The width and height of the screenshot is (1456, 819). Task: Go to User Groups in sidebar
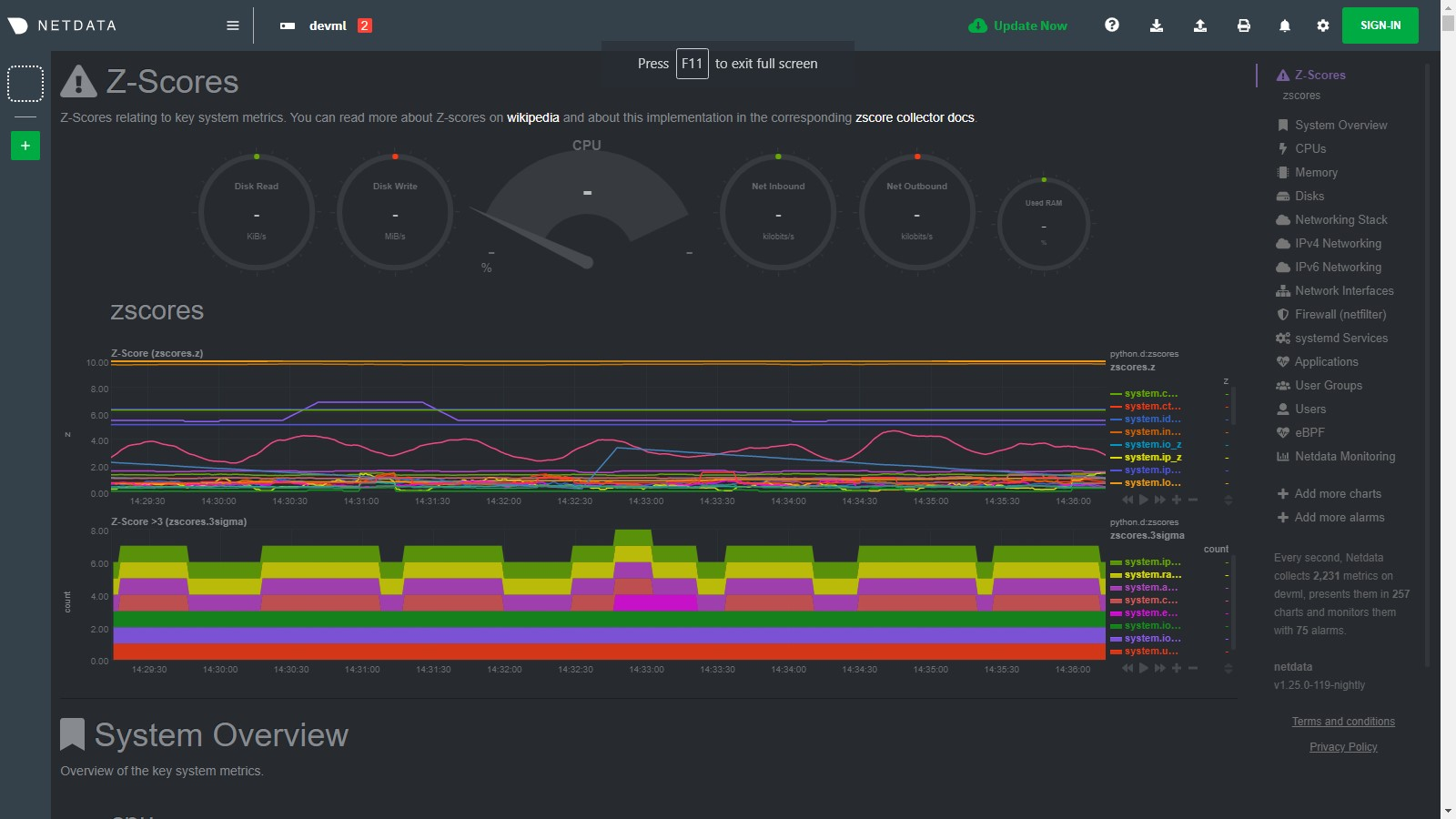click(1319, 386)
